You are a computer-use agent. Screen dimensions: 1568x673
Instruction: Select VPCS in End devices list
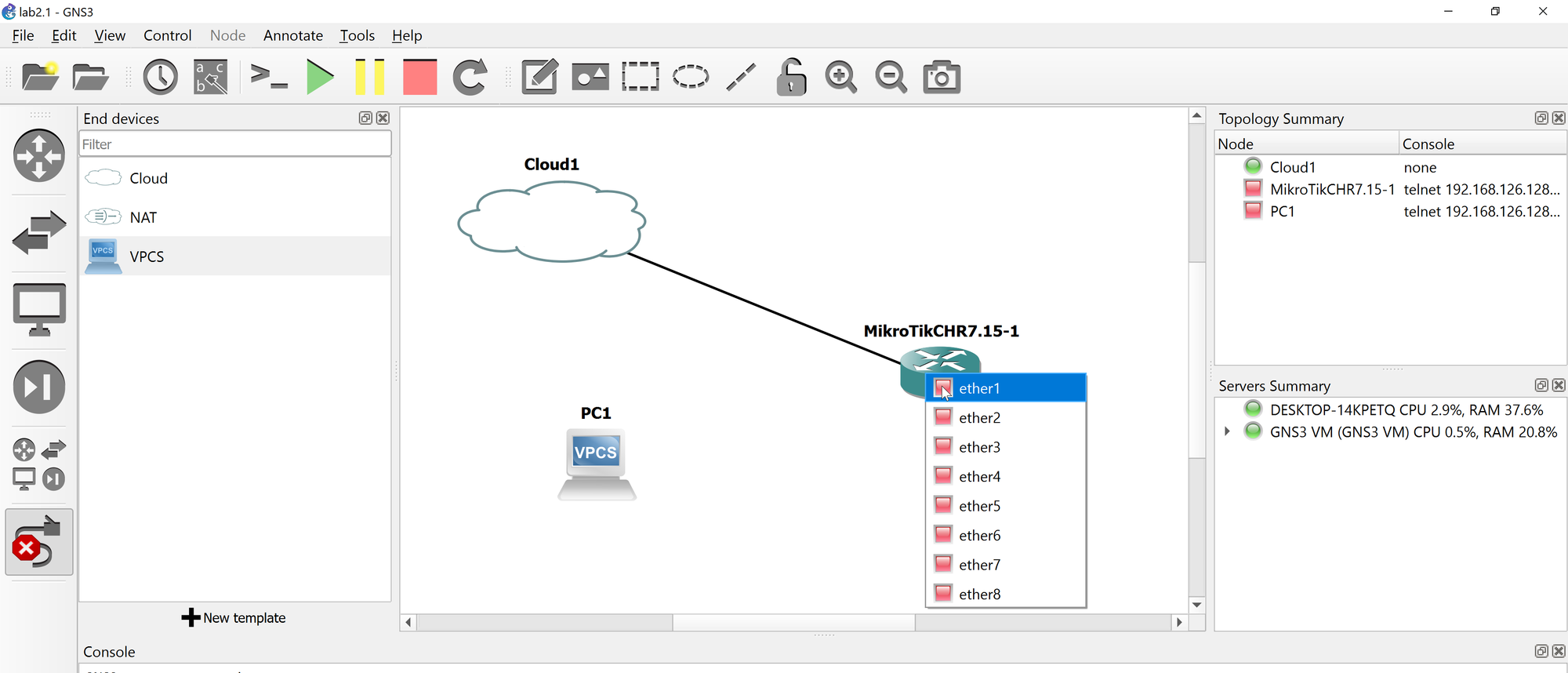pyautogui.click(x=235, y=256)
